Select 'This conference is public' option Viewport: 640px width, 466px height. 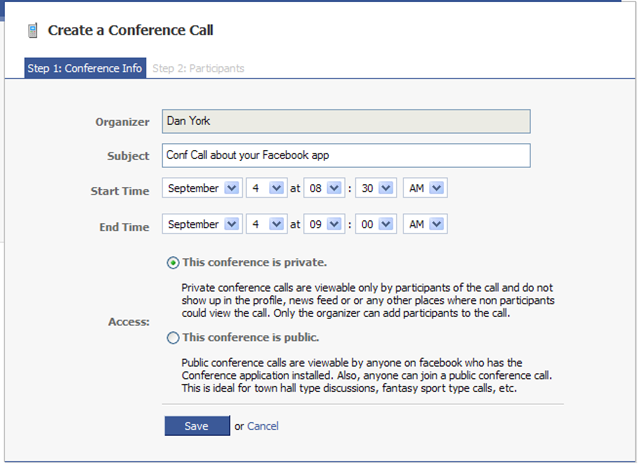tap(174, 337)
